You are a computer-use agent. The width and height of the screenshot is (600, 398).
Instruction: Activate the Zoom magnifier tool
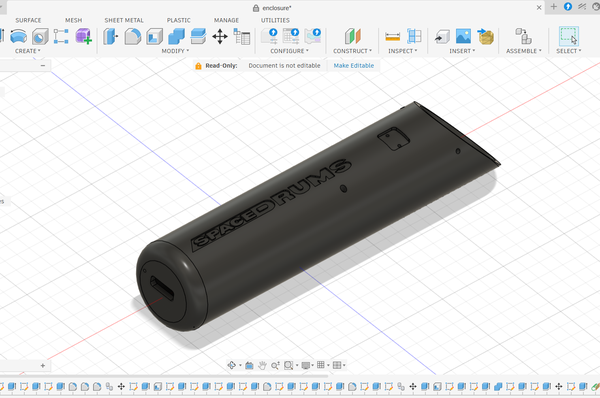275,365
